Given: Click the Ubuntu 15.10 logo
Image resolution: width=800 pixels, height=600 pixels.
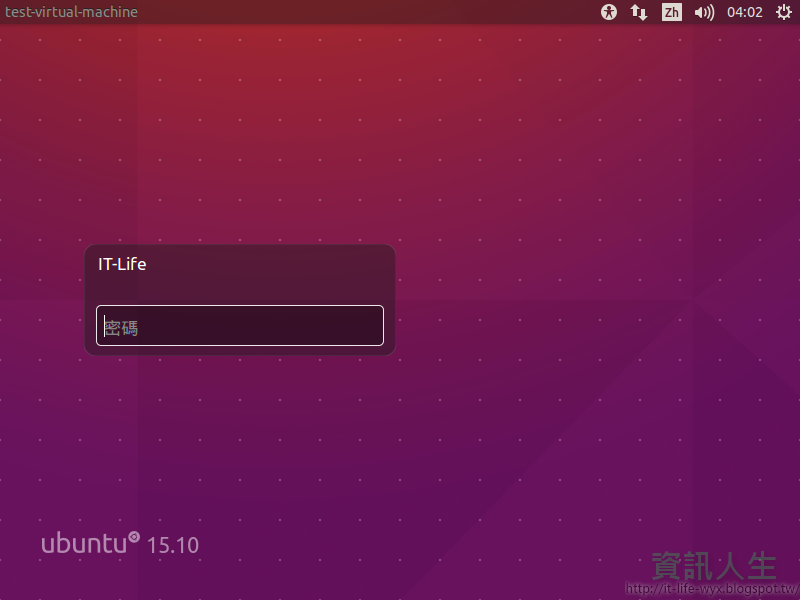Looking at the screenshot, I should (120, 542).
